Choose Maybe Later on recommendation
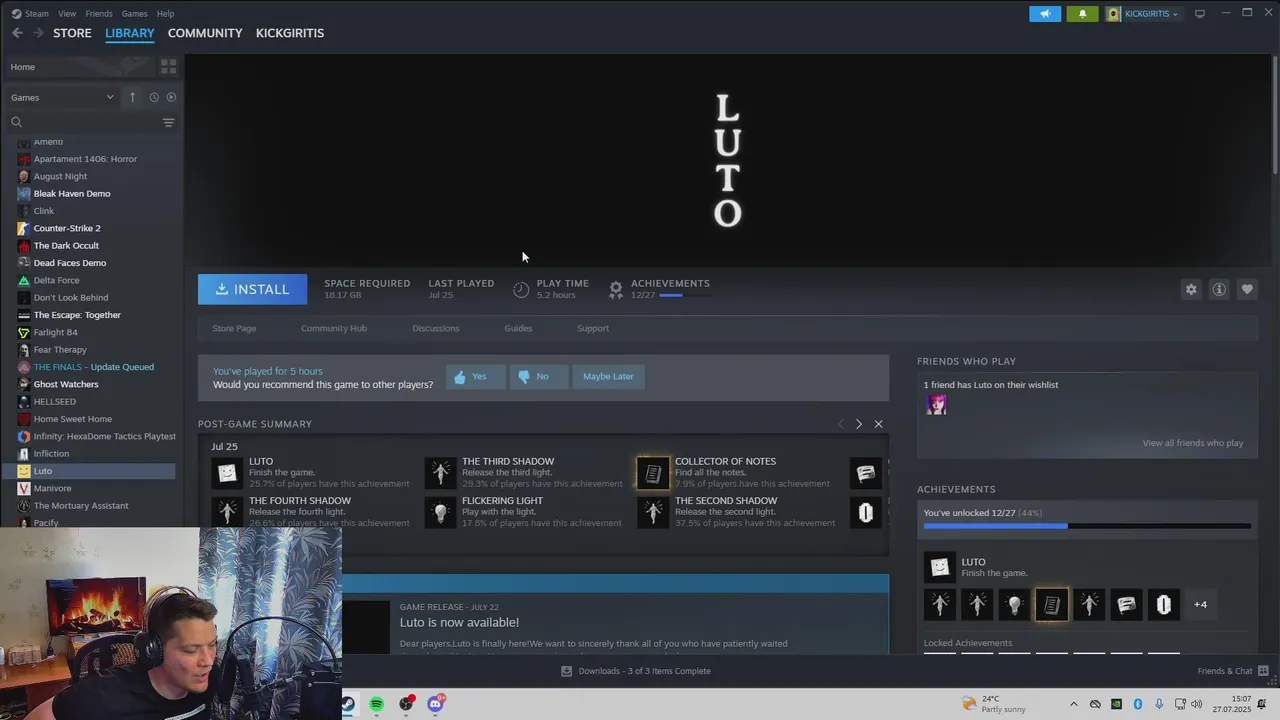Viewport: 1280px width, 720px height. pos(608,376)
